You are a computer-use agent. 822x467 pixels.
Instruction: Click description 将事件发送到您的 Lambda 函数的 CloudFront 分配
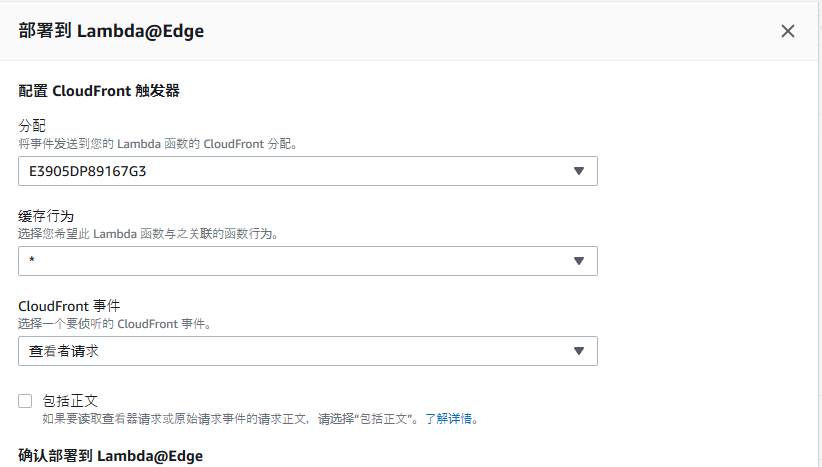click(158, 144)
